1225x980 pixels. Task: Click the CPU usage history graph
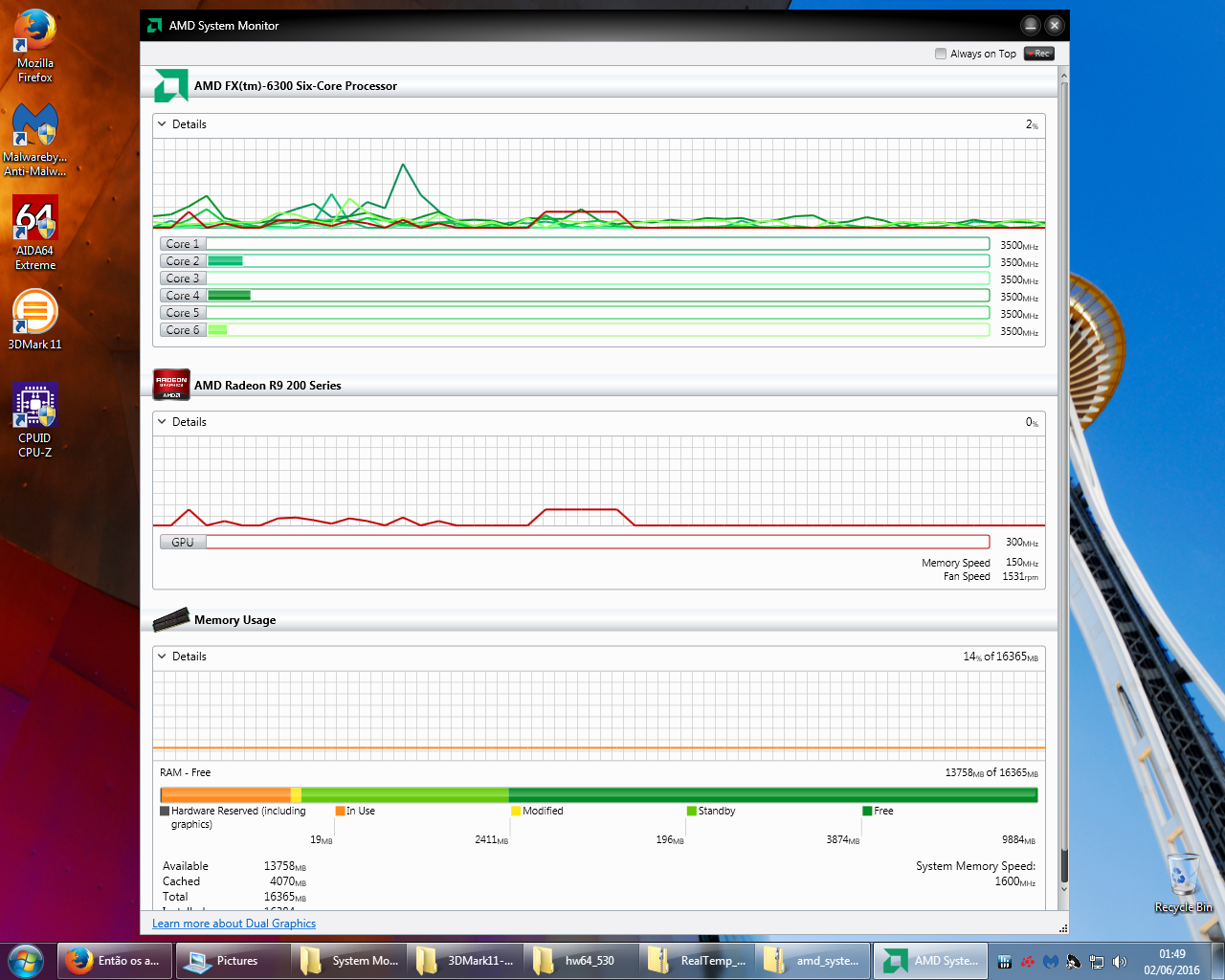tap(599, 184)
